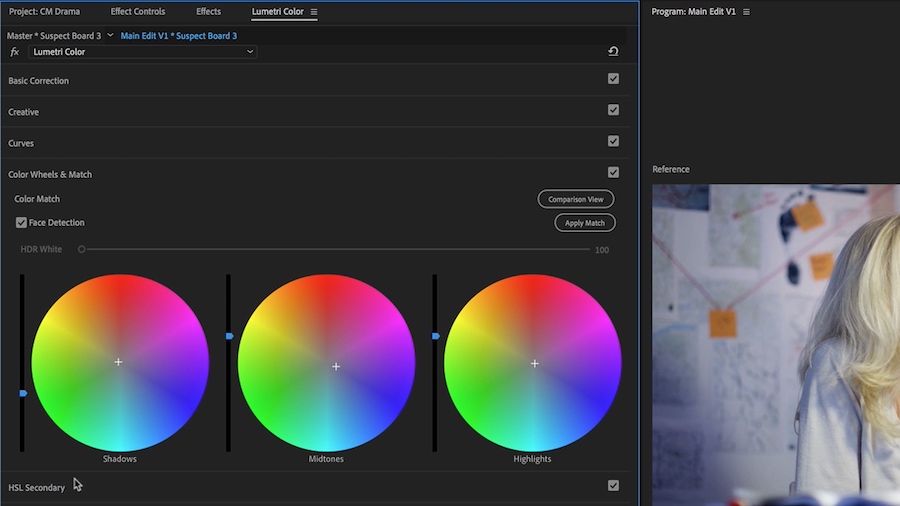Image resolution: width=900 pixels, height=506 pixels.
Task: Click the Reference label in Program monitor
Action: click(671, 169)
